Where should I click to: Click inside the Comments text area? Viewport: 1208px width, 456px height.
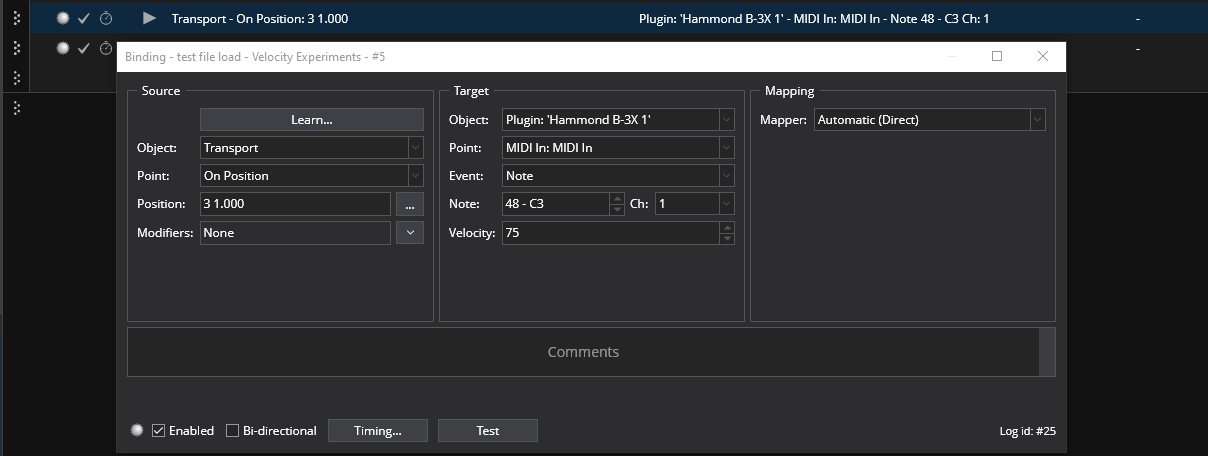click(x=583, y=352)
